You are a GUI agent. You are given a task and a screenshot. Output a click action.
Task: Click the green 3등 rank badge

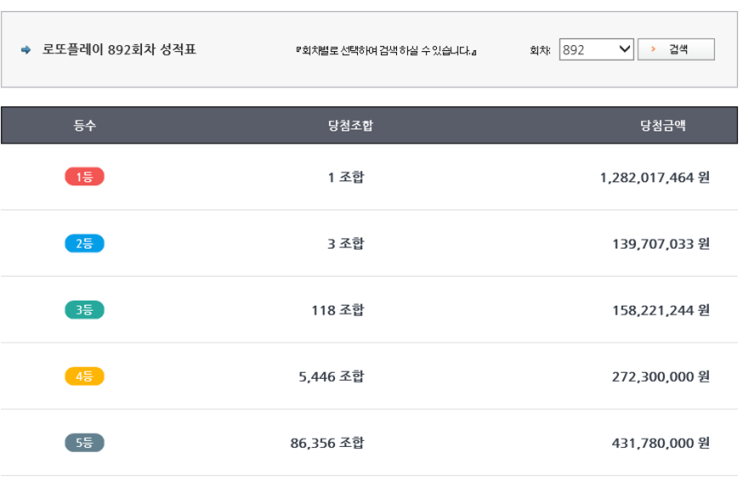(x=84, y=310)
